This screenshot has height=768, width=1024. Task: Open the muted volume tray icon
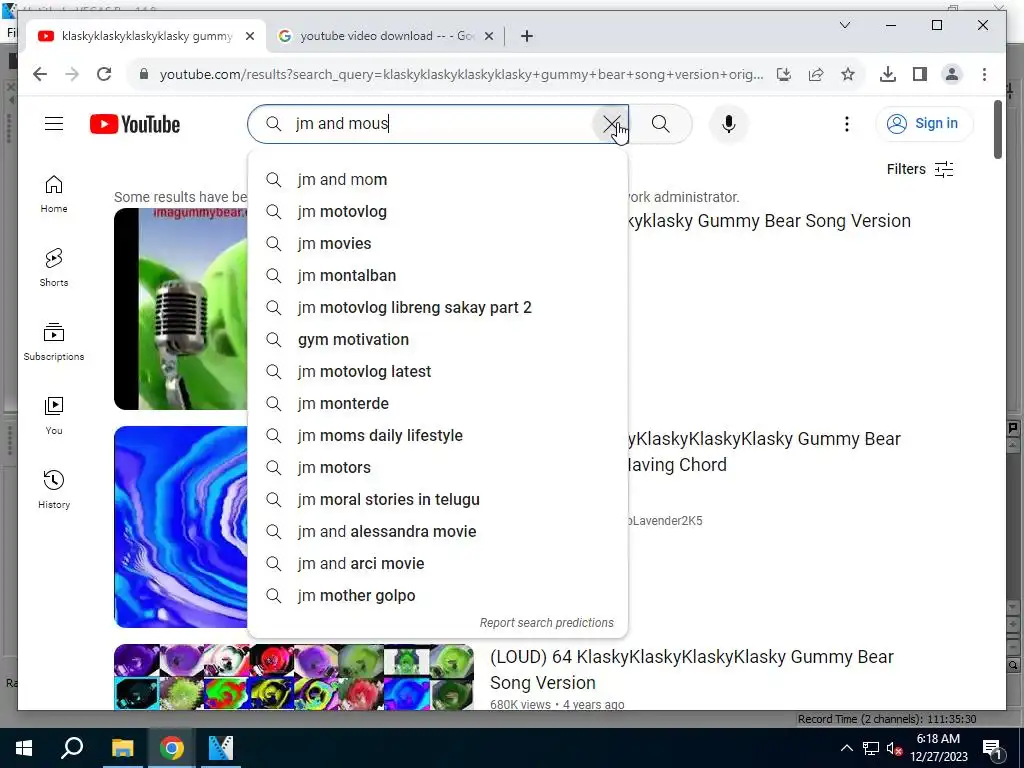(893, 748)
